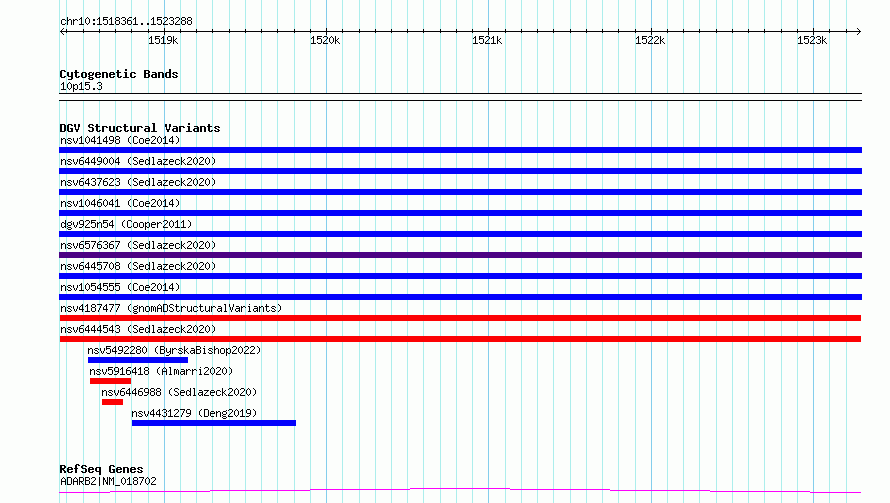
Task: Click the chr10:1518361..1523288 coordinate label
Action: pos(126,22)
